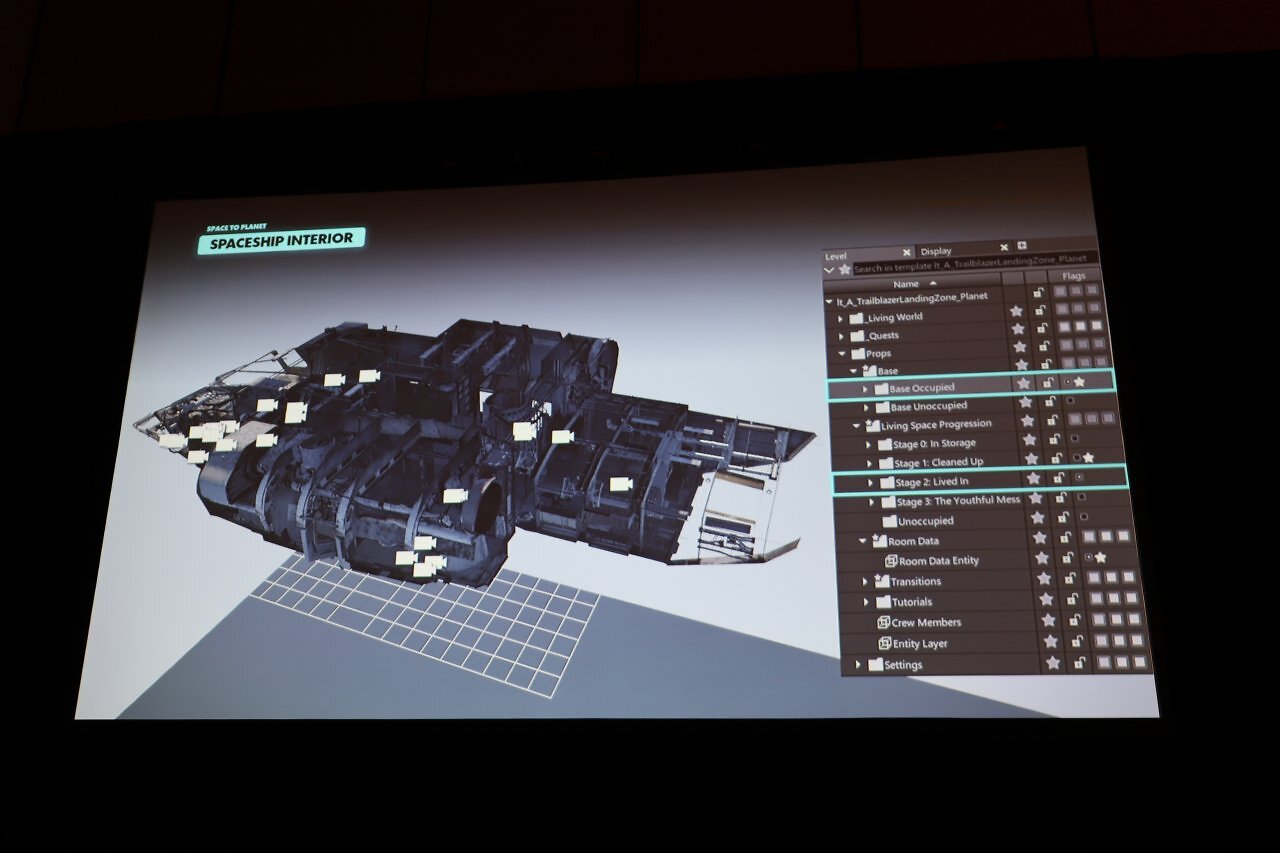
Task: Click the star icon on the Settings row
Action: click(x=1052, y=662)
